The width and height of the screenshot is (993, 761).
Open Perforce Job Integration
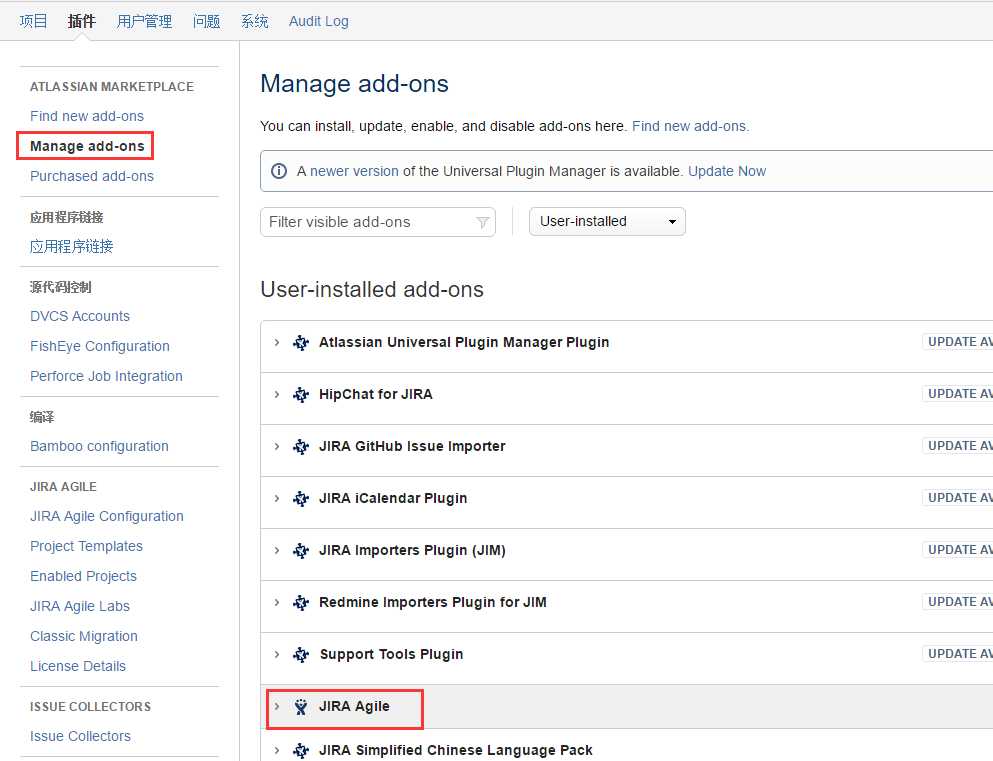coord(106,376)
